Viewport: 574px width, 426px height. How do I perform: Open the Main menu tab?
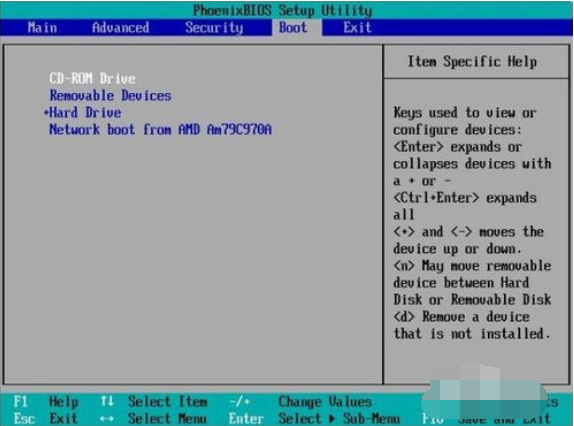pos(42,27)
